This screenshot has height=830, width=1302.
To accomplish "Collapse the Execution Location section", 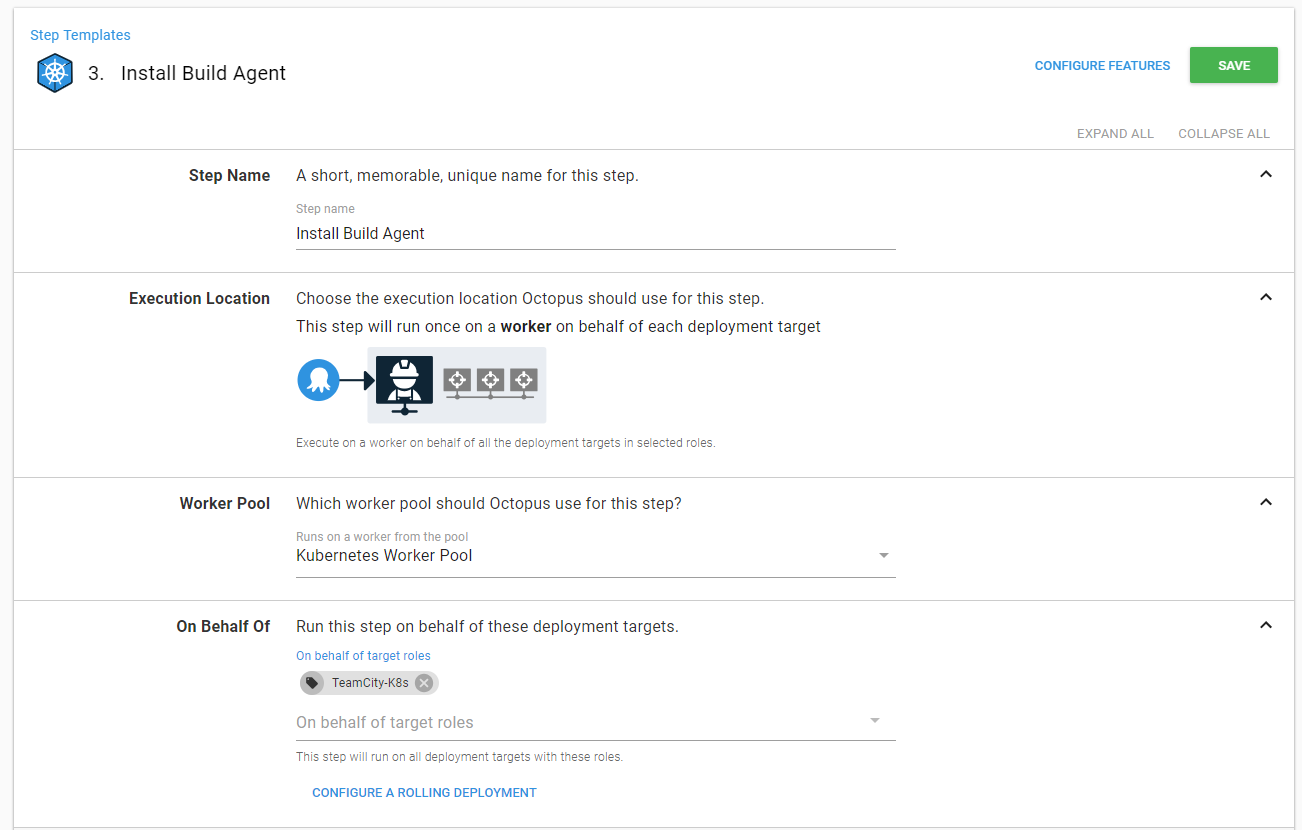I will click(x=1265, y=297).
